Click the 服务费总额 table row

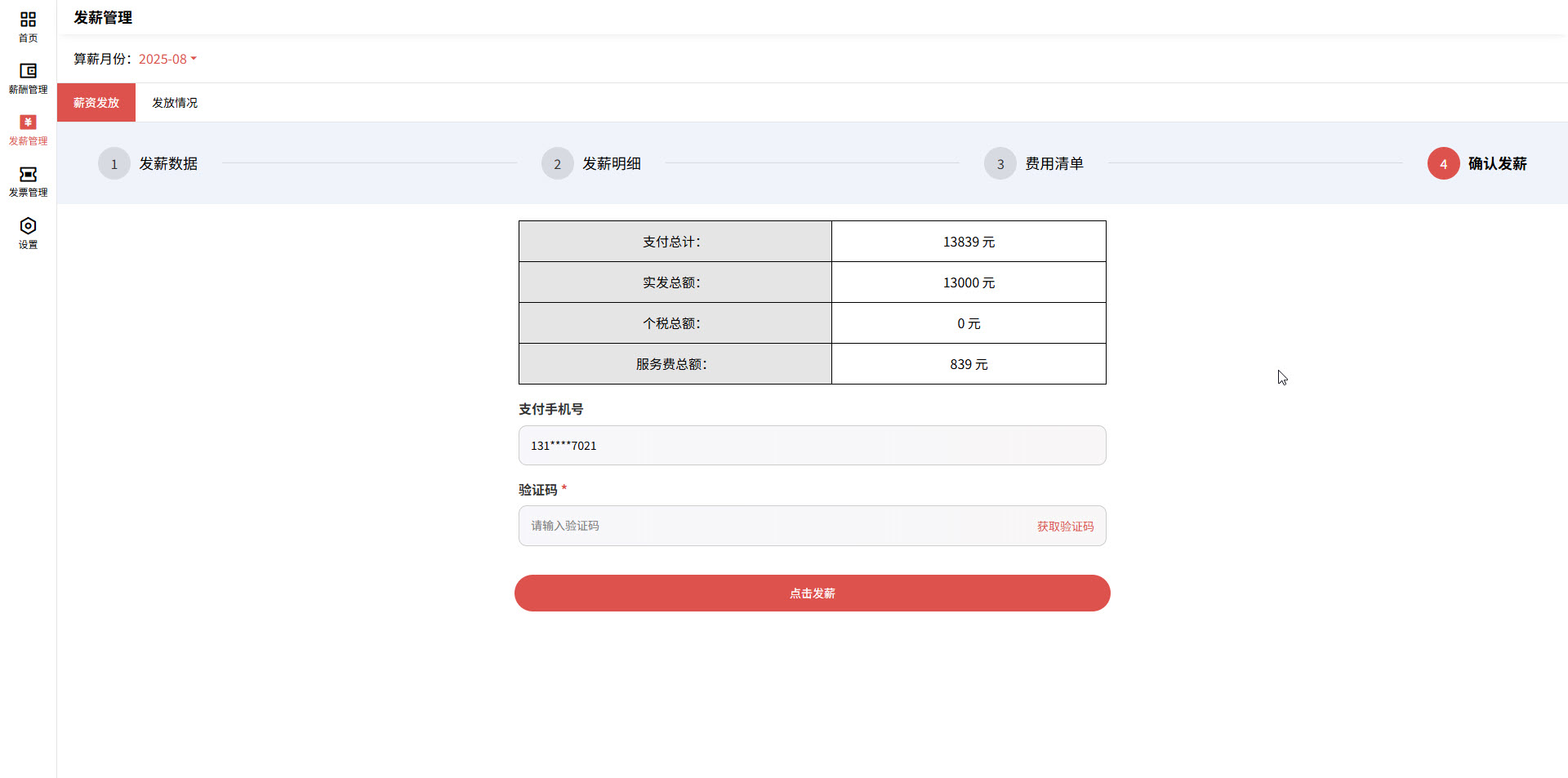click(x=675, y=364)
